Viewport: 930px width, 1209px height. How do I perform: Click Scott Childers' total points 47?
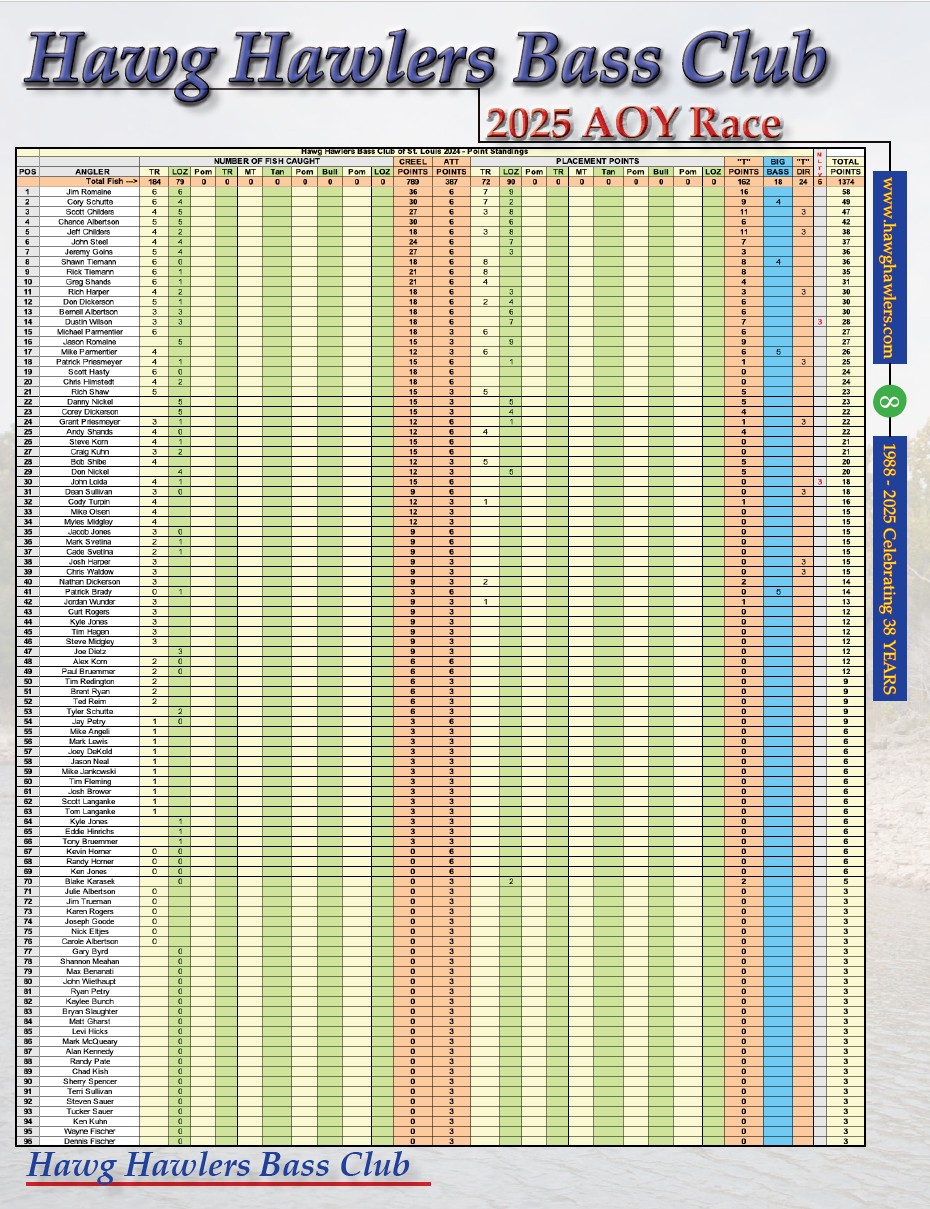pyautogui.click(x=846, y=211)
